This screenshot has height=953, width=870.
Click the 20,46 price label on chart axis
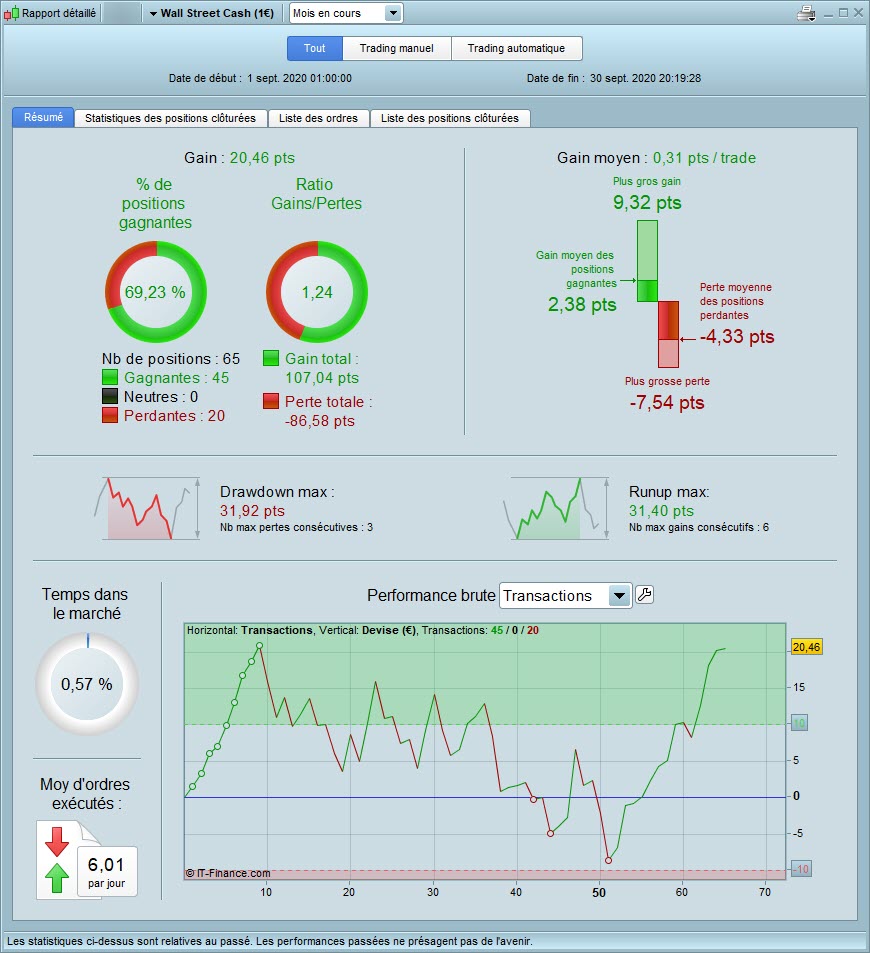coord(806,647)
